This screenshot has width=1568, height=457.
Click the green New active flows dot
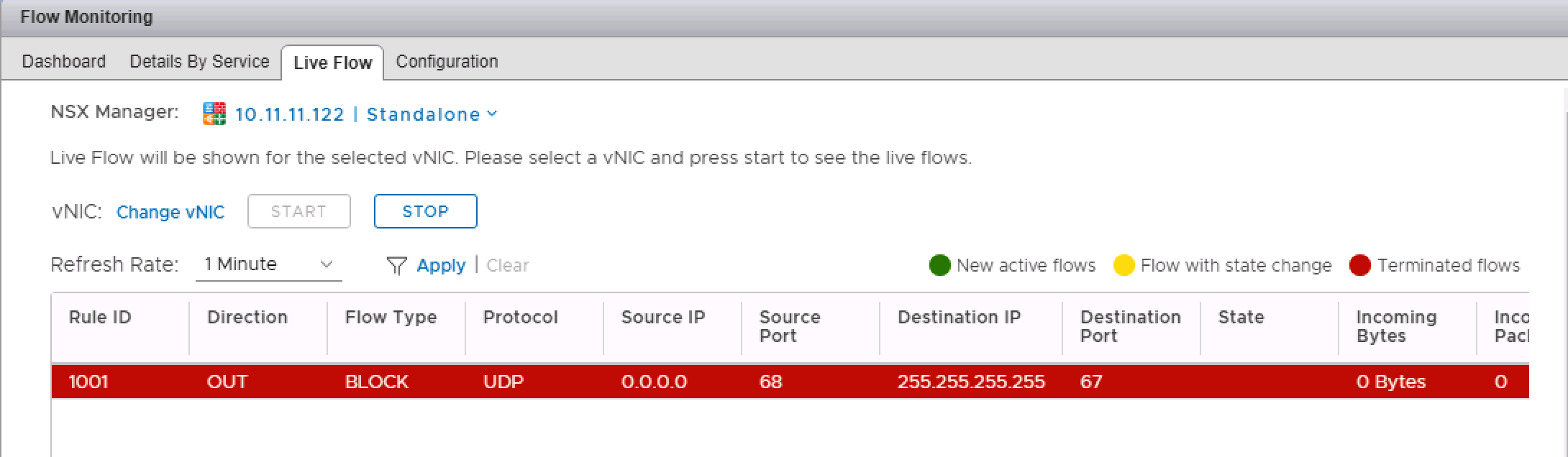939,266
